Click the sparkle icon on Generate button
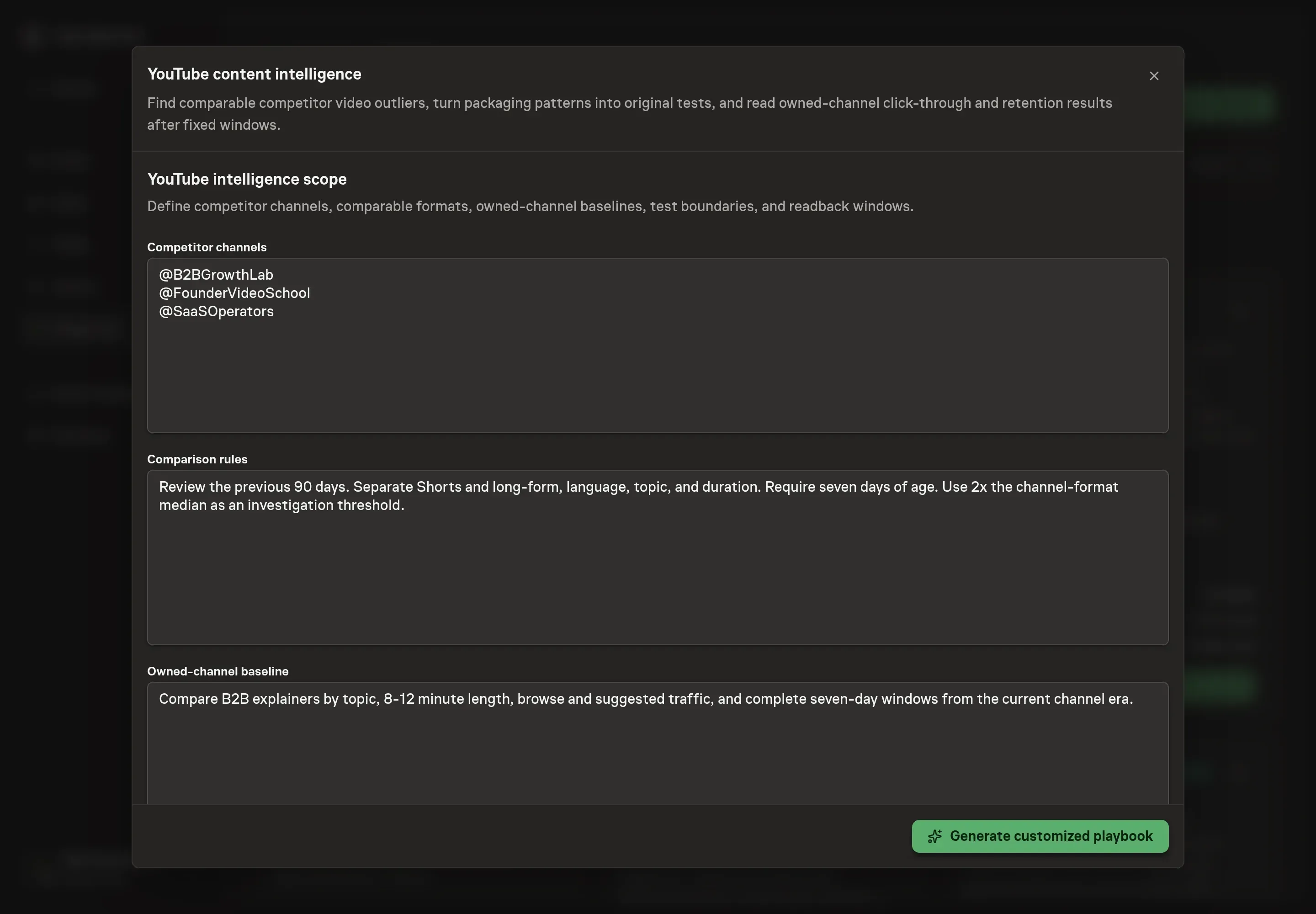This screenshot has height=914, width=1316. [x=934, y=836]
